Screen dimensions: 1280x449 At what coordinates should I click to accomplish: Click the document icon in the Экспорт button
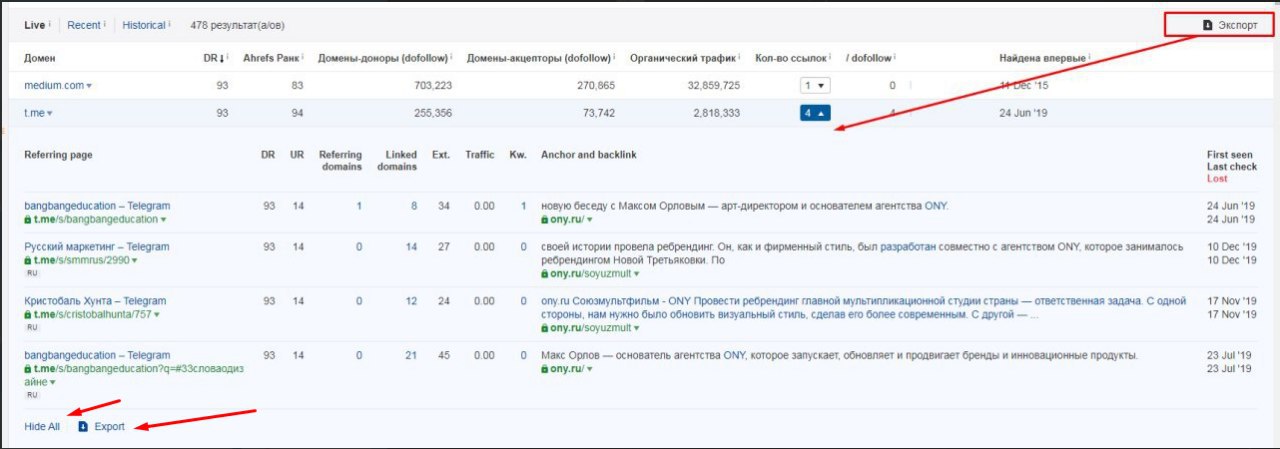(x=1207, y=25)
